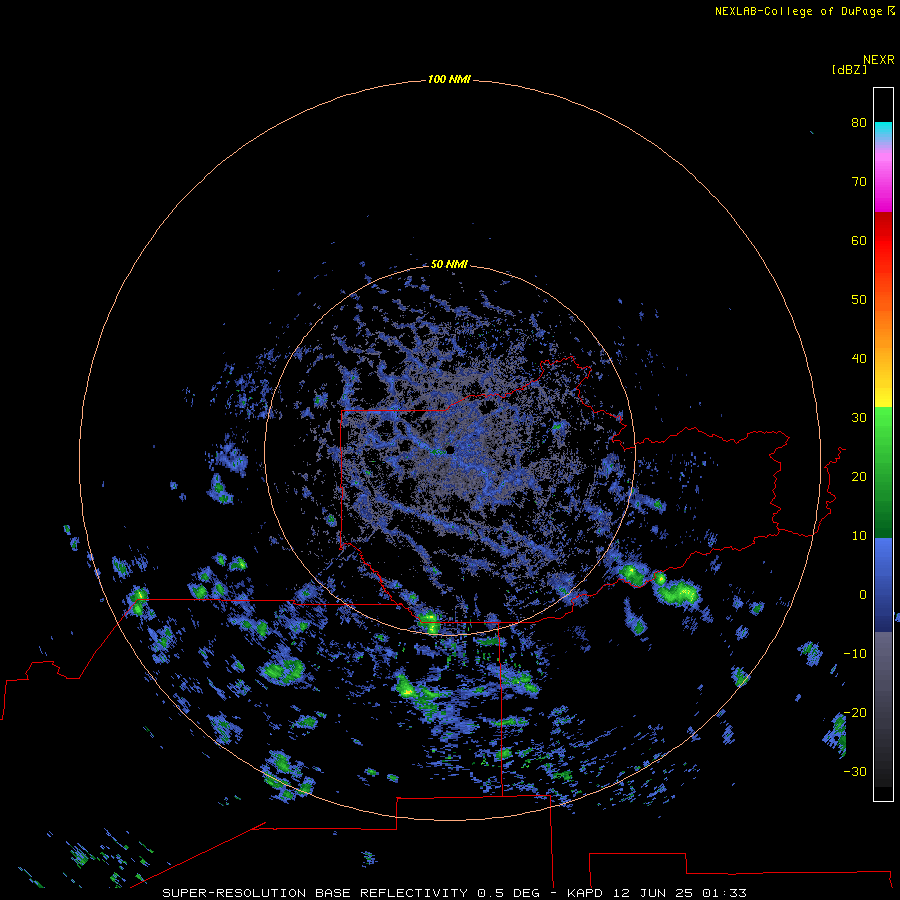Click the cyan top band of colorbar
900x900 pixels.
coord(883,130)
